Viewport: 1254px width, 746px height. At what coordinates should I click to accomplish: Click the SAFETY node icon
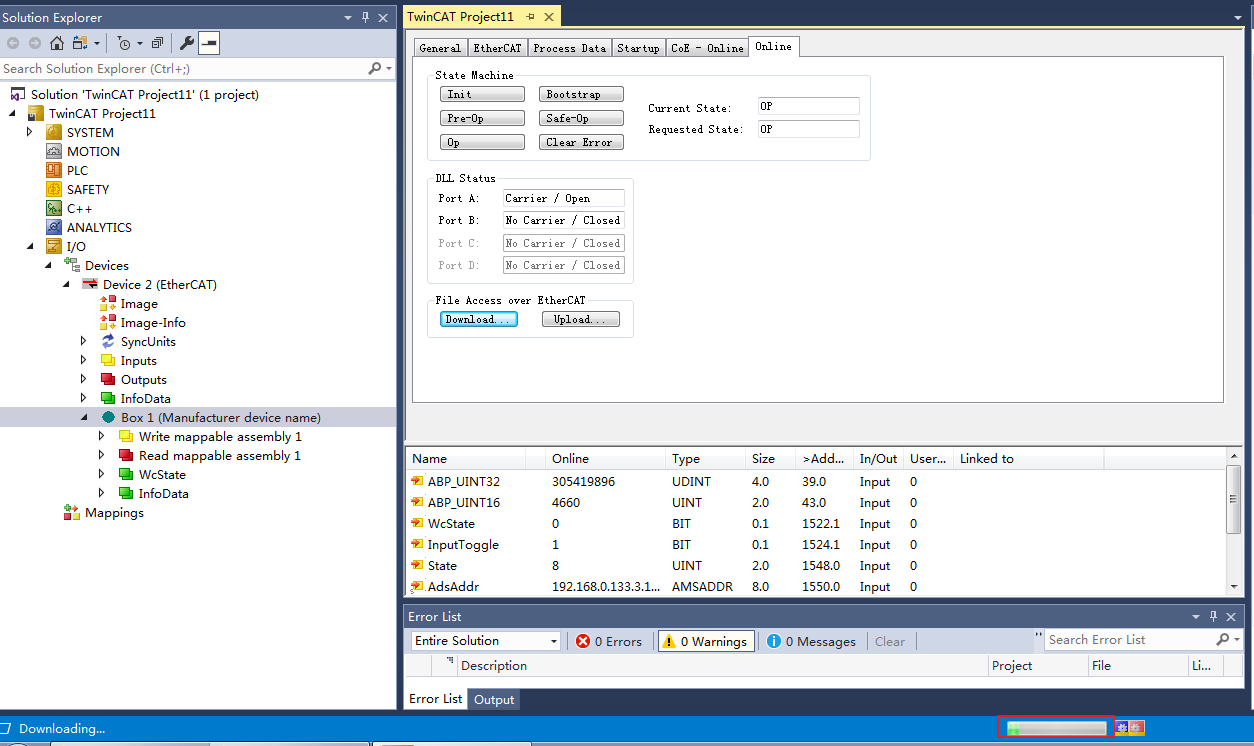pyautogui.click(x=54, y=189)
